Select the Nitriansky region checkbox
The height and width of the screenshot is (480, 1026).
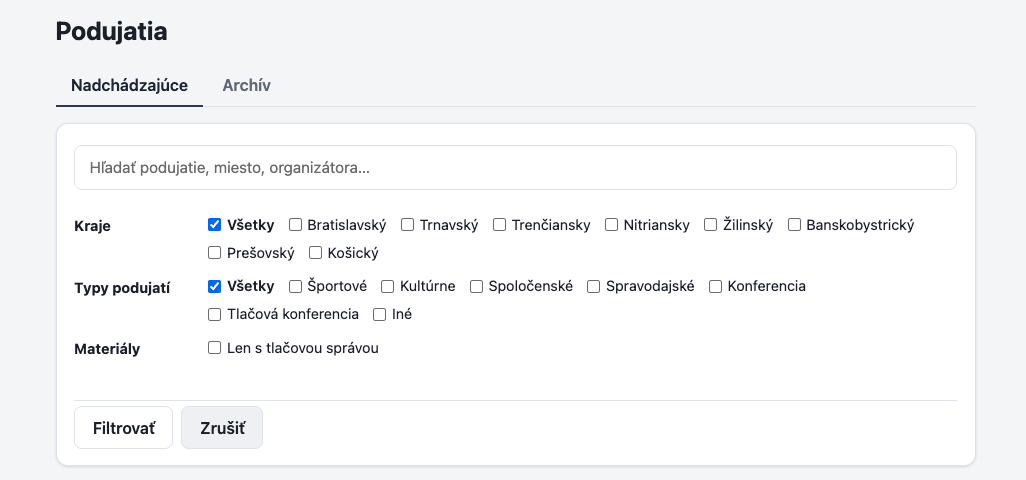click(x=611, y=225)
